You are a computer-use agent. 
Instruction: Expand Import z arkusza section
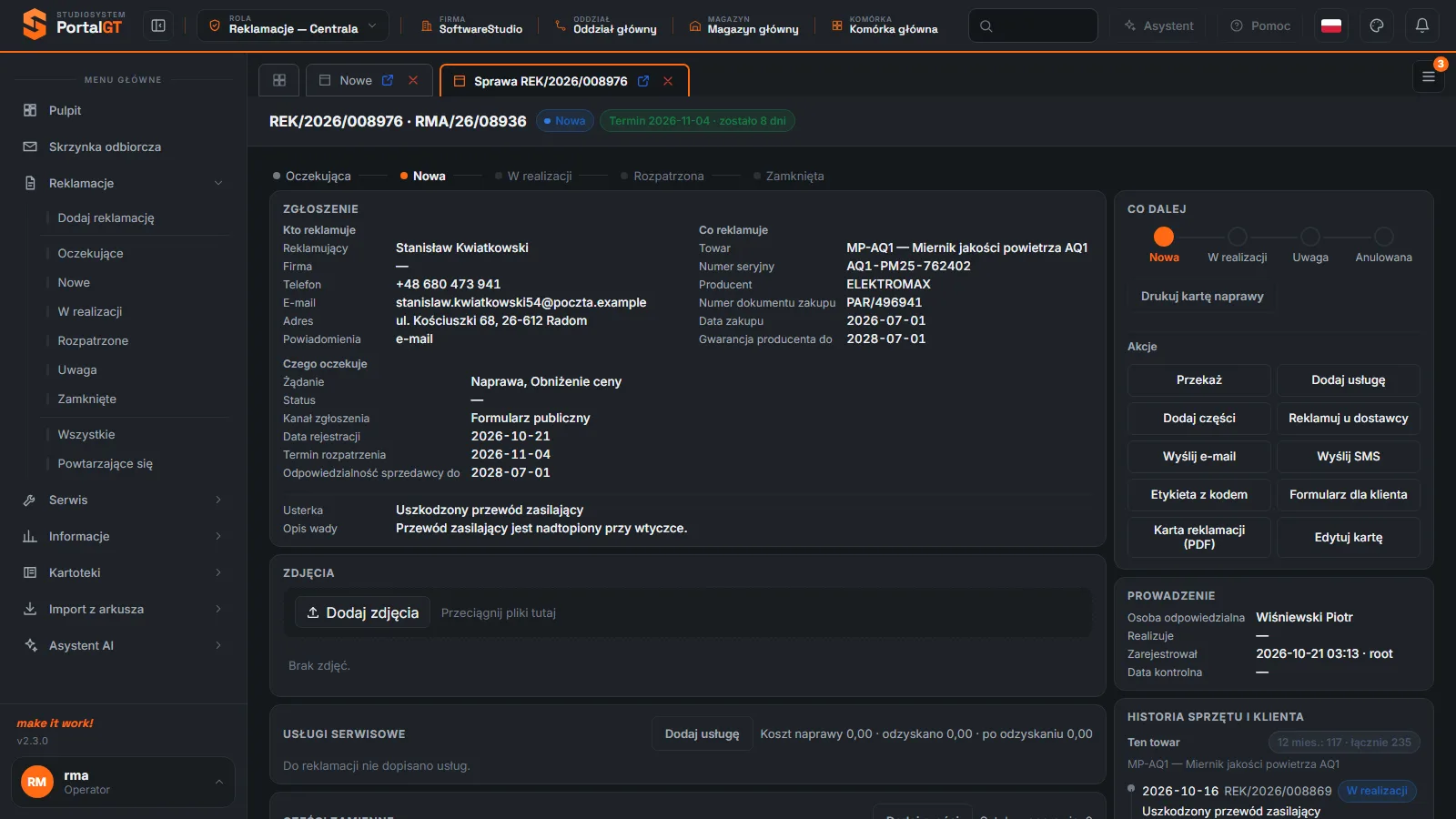pos(124,609)
